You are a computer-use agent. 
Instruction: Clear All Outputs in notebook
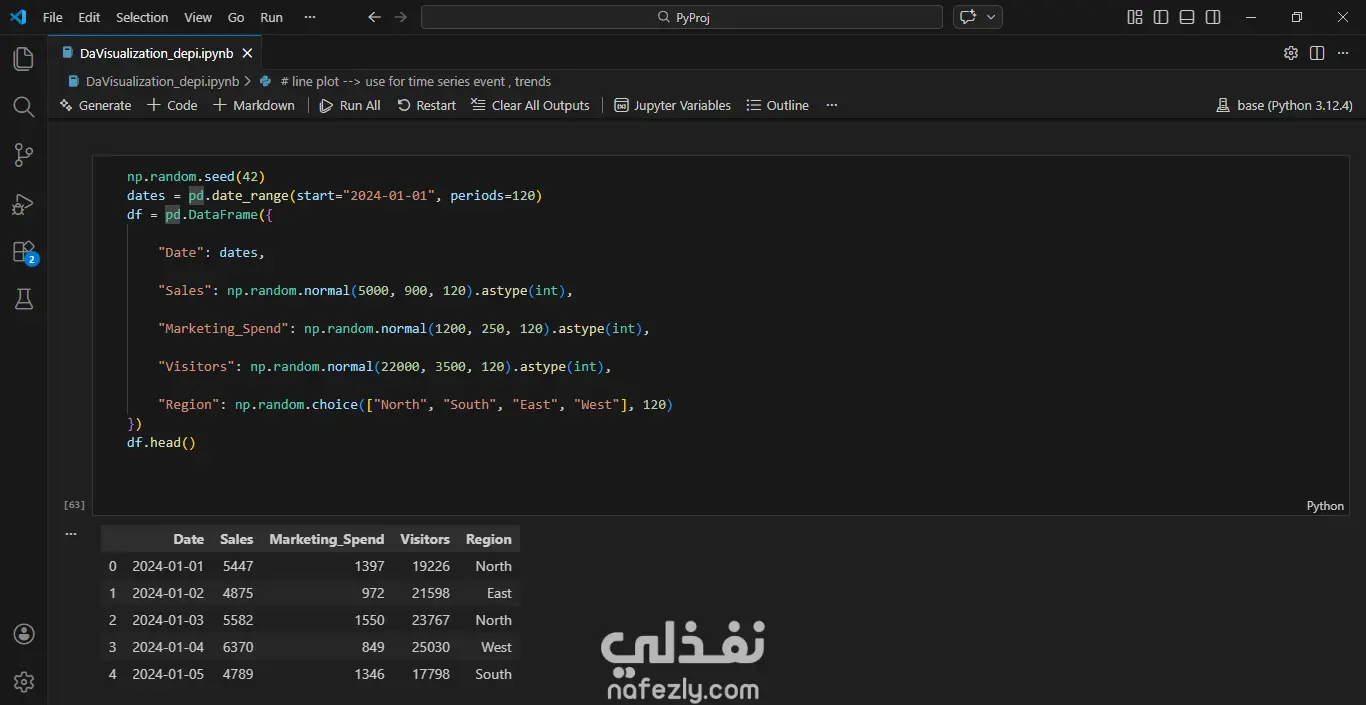[x=530, y=105]
